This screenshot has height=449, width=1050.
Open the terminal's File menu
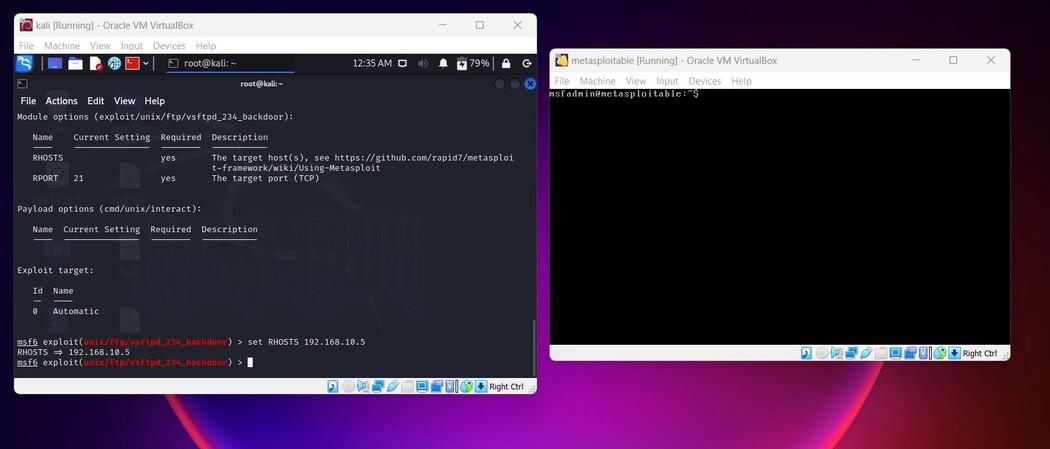click(28, 101)
